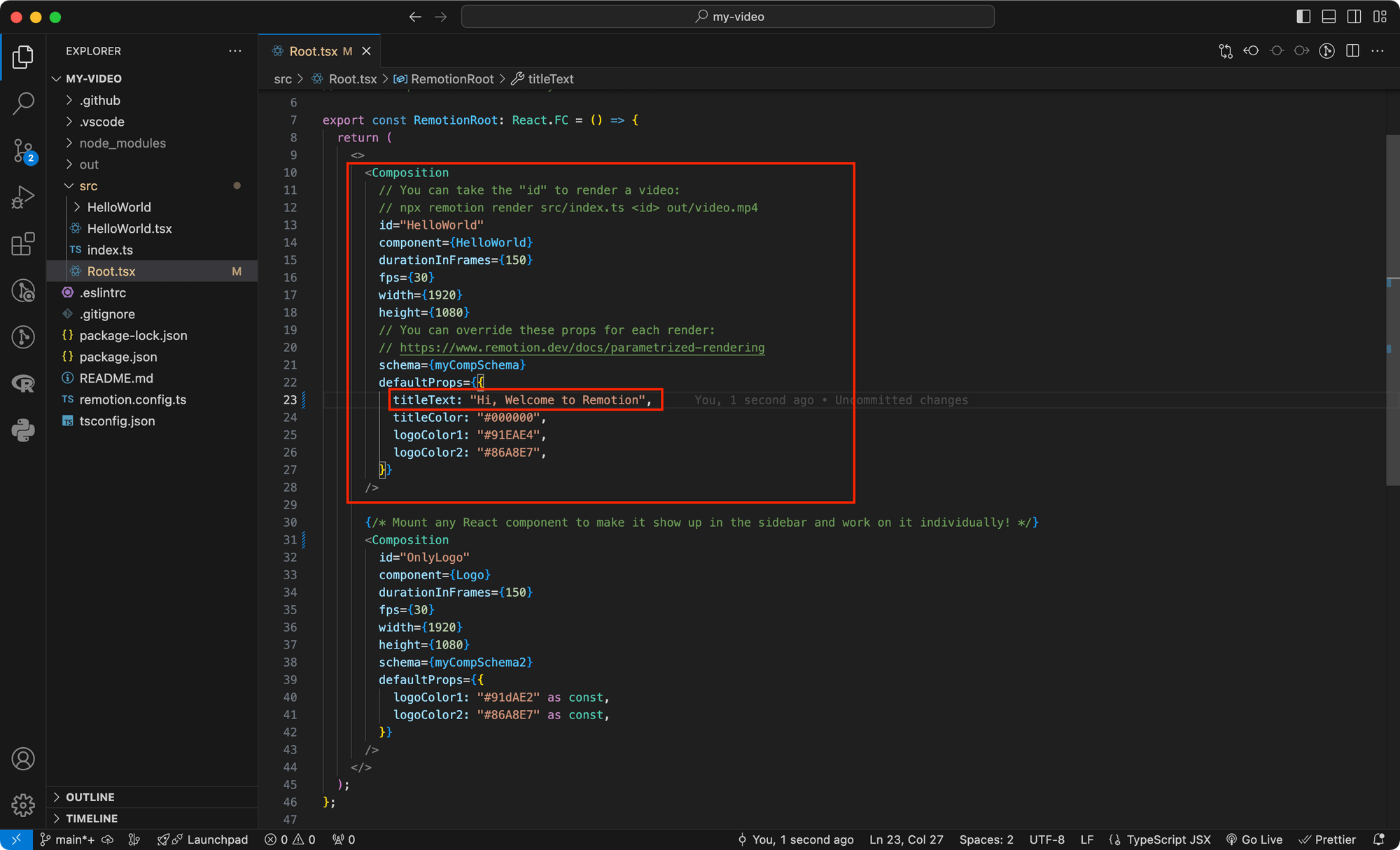This screenshot has width=1400, height=850.
Task: Open the Explorer view in activity bar
Action: pos(23,57)
